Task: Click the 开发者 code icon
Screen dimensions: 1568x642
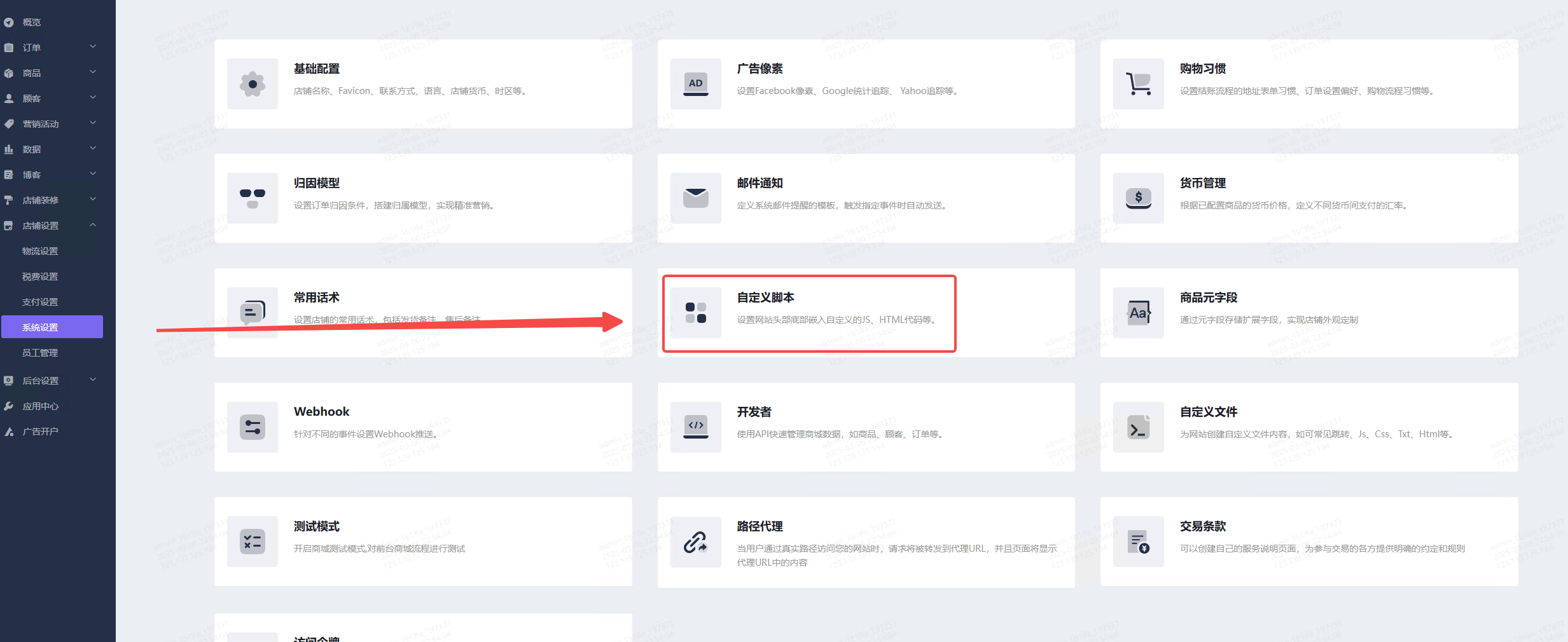Action: tap(696, 427)
